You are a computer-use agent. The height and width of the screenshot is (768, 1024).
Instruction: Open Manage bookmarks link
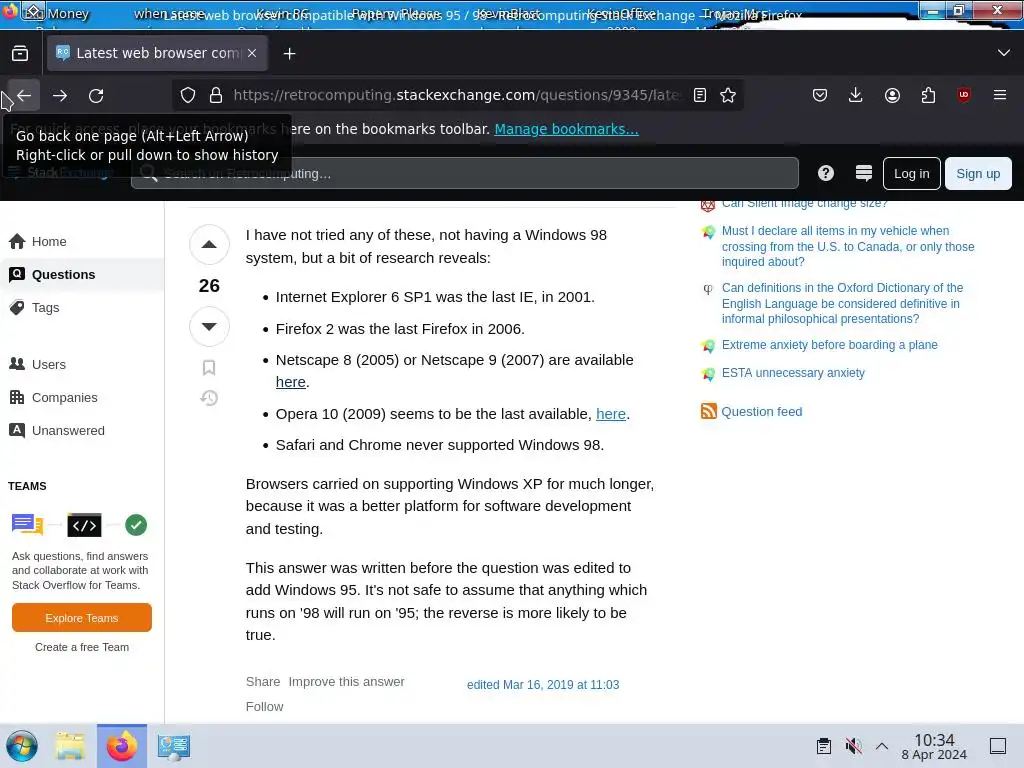tap(566, 129)
